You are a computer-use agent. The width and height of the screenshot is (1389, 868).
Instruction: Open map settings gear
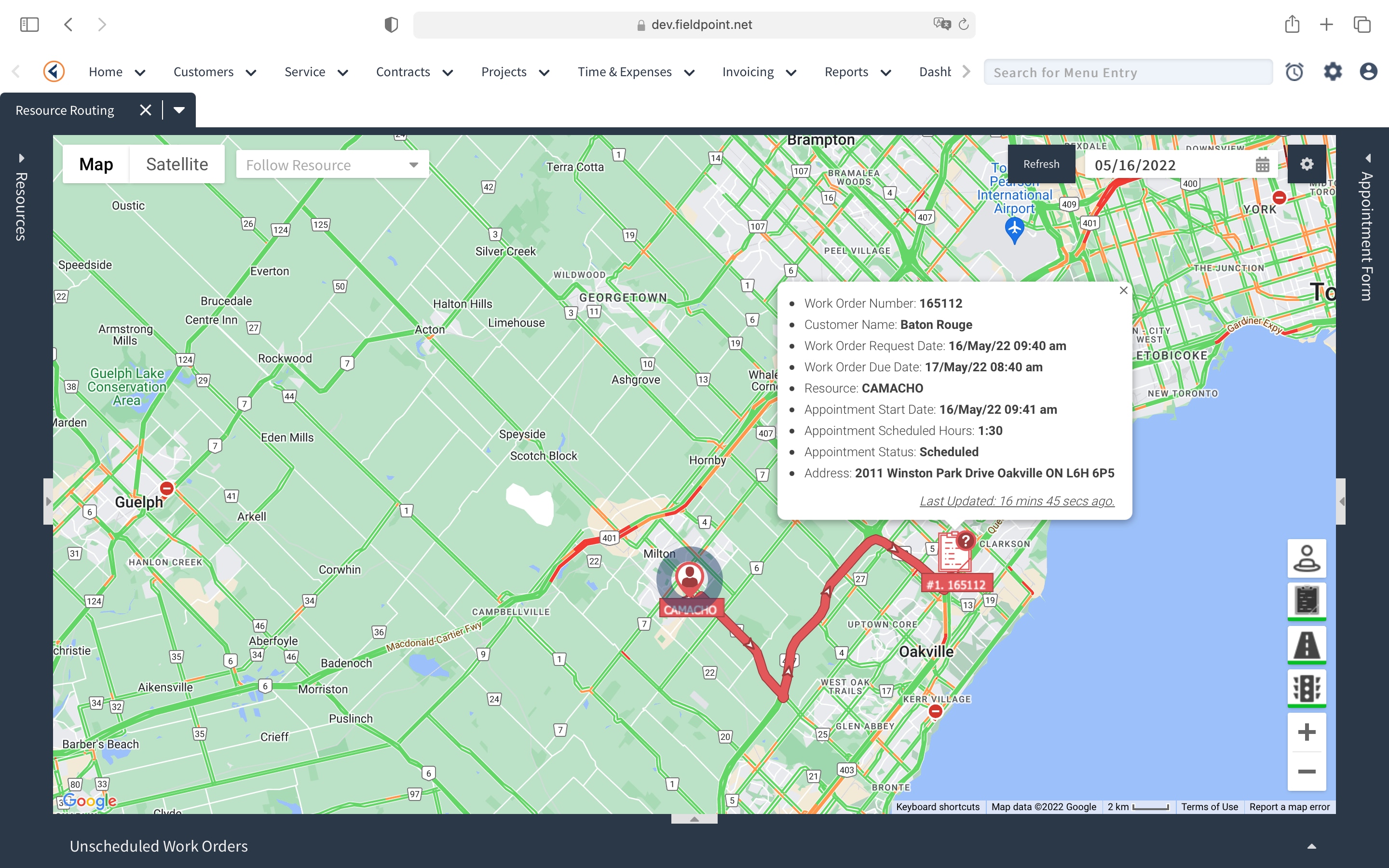1307,164
